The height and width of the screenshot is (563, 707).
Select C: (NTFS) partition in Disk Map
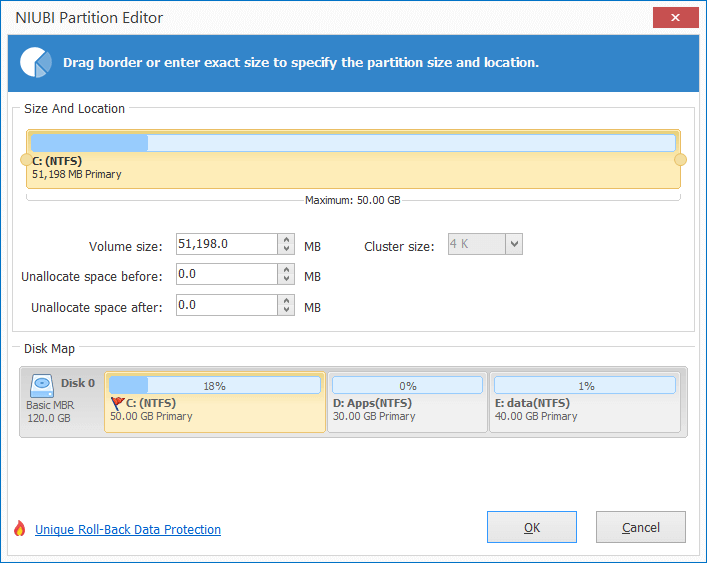(x=215, y=402)
